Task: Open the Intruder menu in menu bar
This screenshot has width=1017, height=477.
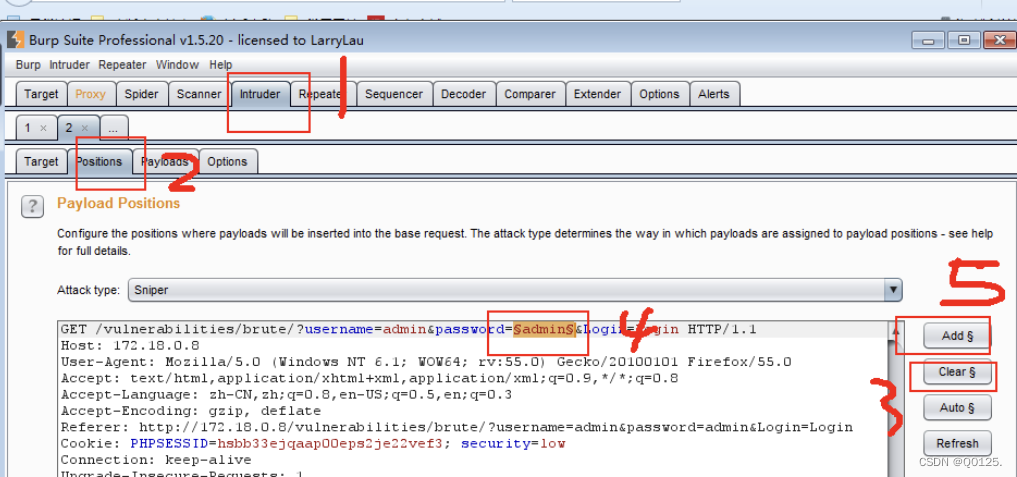Action: [x=69, y=65]
